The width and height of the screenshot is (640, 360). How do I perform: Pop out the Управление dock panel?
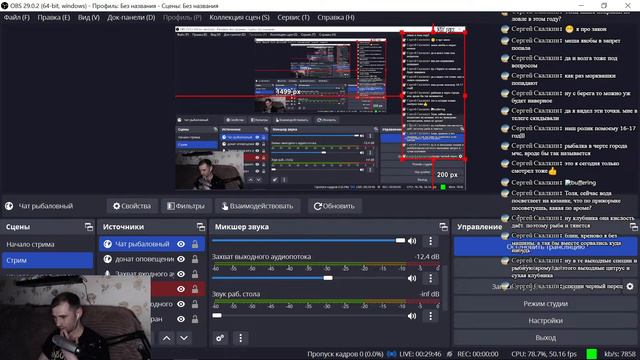coord(633,227)
